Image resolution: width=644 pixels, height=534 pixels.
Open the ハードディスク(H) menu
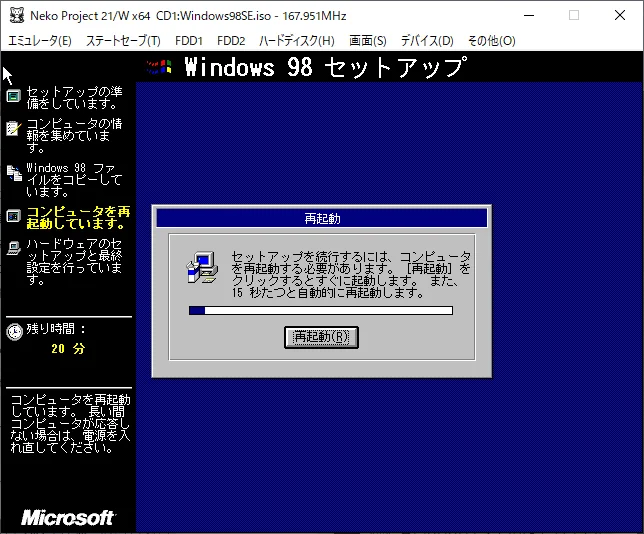pyautogui.click(x=297, y=41)
